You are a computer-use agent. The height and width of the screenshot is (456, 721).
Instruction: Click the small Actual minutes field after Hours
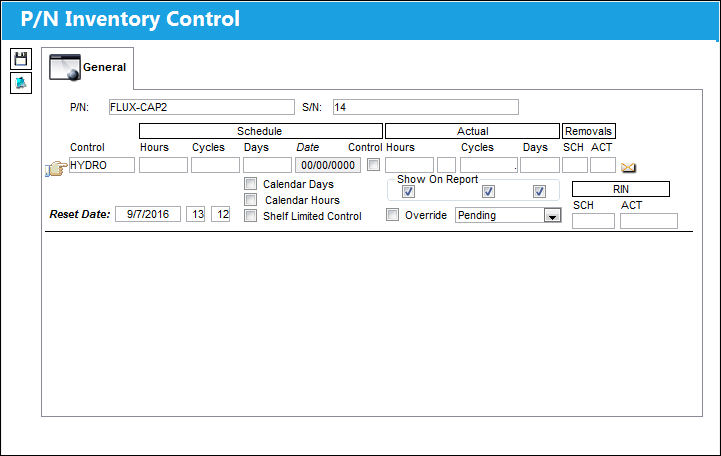tap(446, 165)
